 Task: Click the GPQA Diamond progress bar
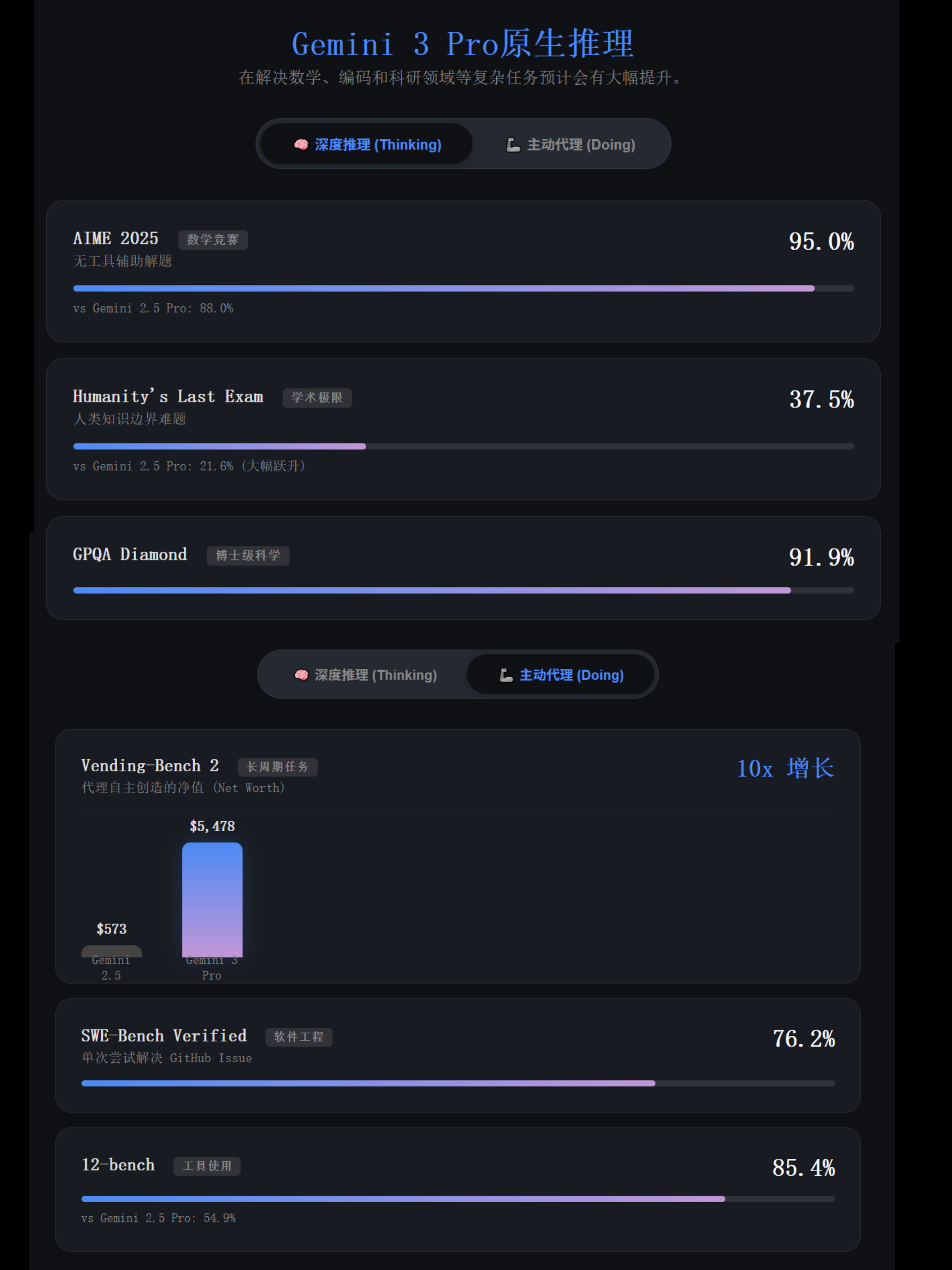pyautogui.click(x=463, y=590)
